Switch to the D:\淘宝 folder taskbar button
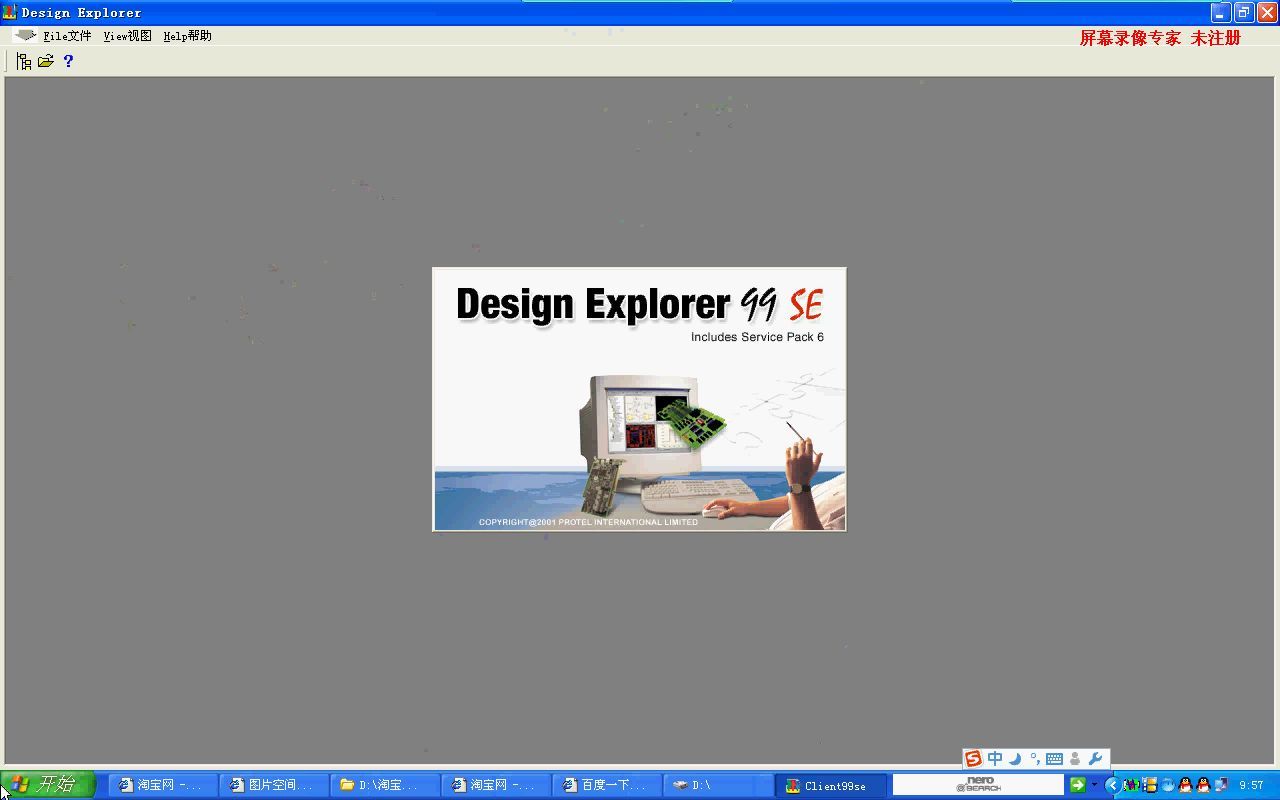The image size is (1280, 800). pyautogui.click(x=386, y=785)
